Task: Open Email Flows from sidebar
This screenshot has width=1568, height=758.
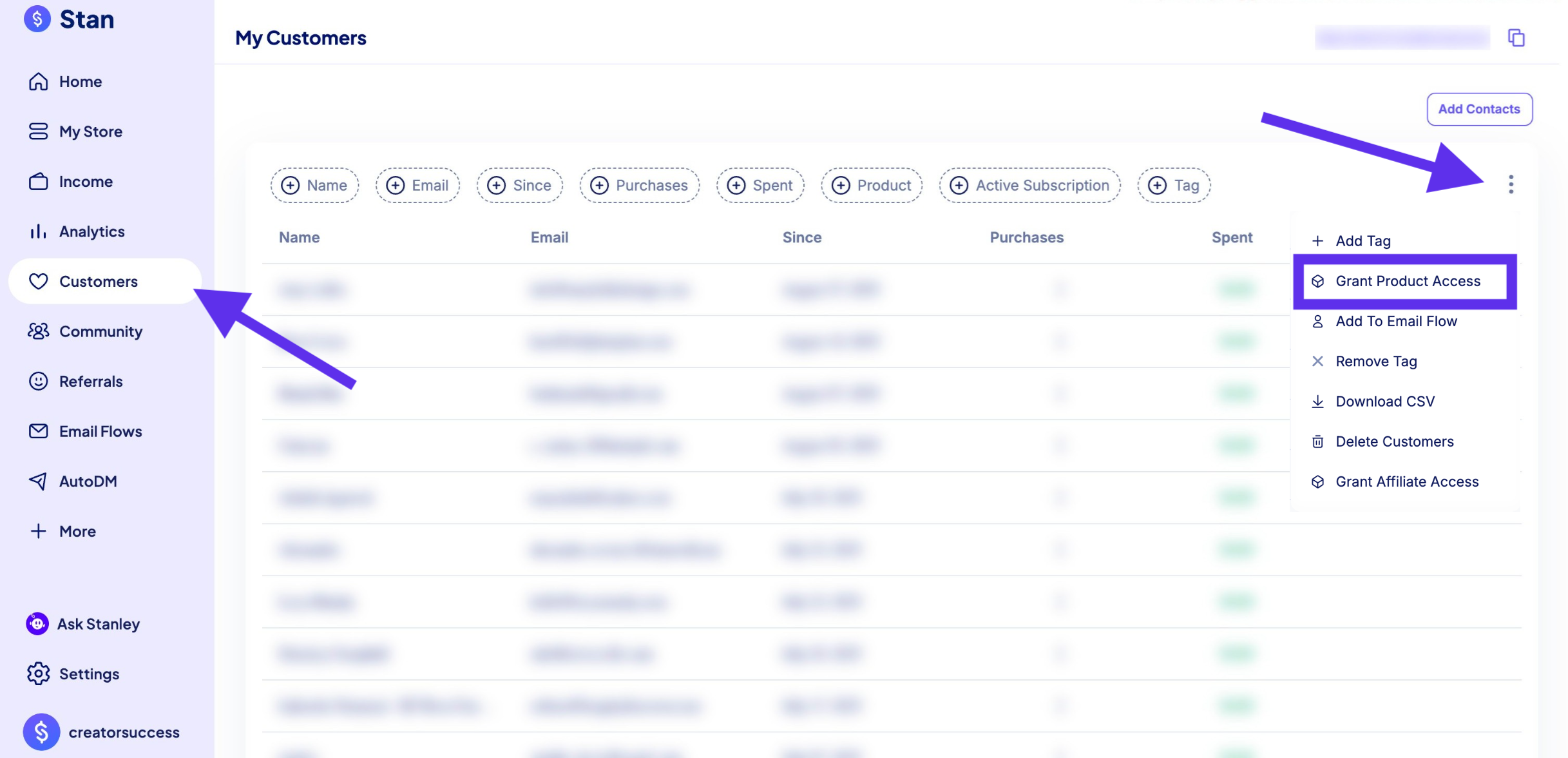Action: tap(85, 431)
